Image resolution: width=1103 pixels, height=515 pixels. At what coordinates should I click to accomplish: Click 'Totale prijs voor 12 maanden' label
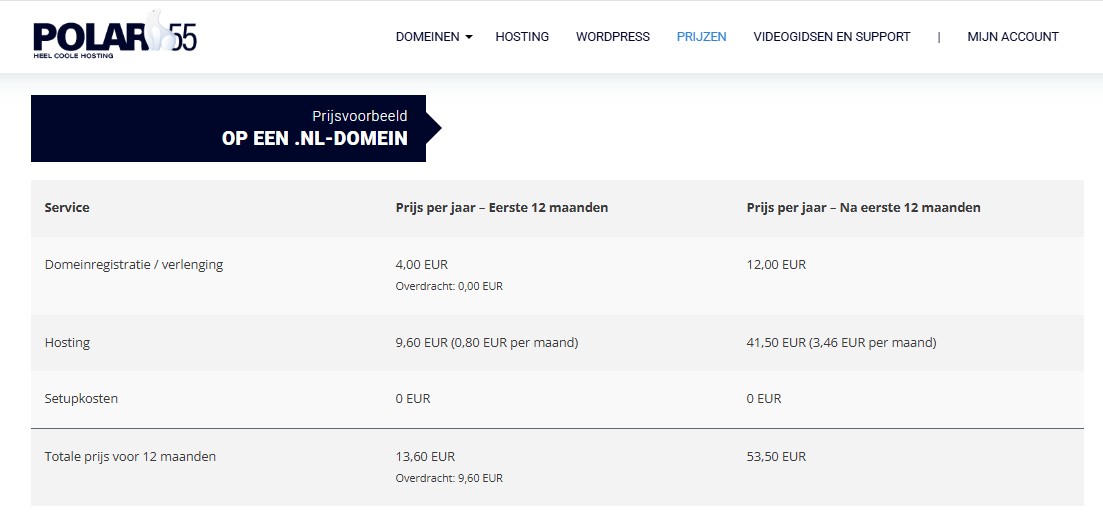pyautogui.click(x=130, y=457)
